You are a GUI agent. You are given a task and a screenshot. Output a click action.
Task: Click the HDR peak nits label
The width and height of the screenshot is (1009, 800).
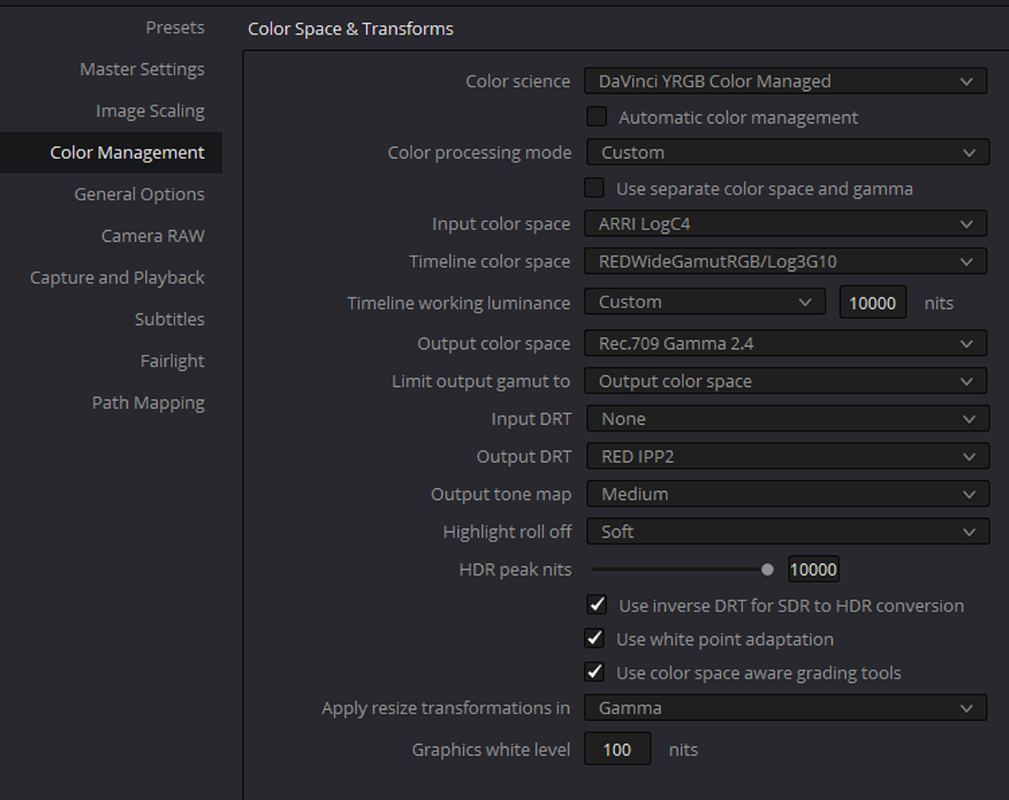click(x=515, y=570)
